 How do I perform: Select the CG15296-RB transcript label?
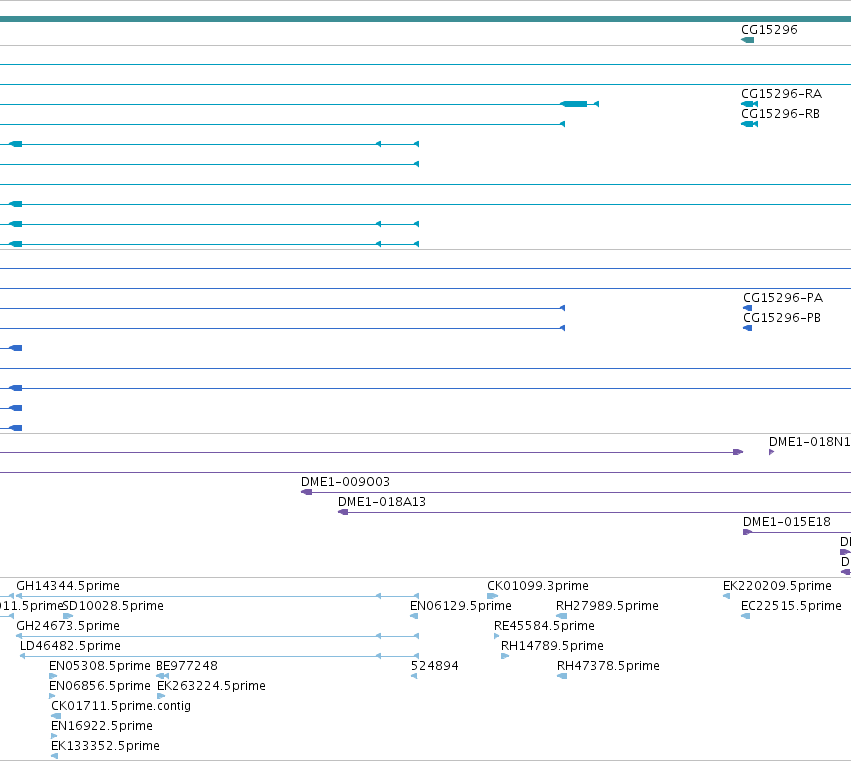pyautogui.click(x=780, y=114)
